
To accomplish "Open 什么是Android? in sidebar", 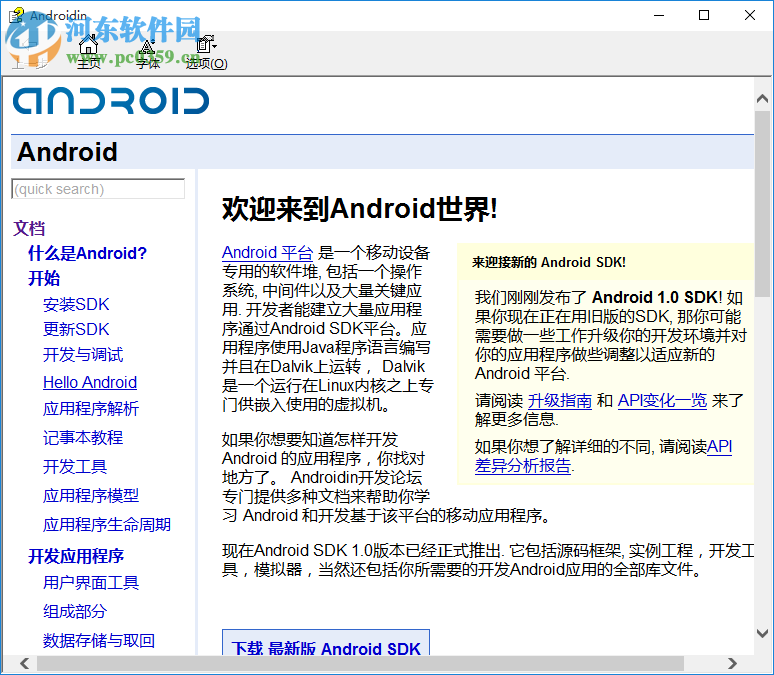I will pyautogui.click(x=87, y=253).
